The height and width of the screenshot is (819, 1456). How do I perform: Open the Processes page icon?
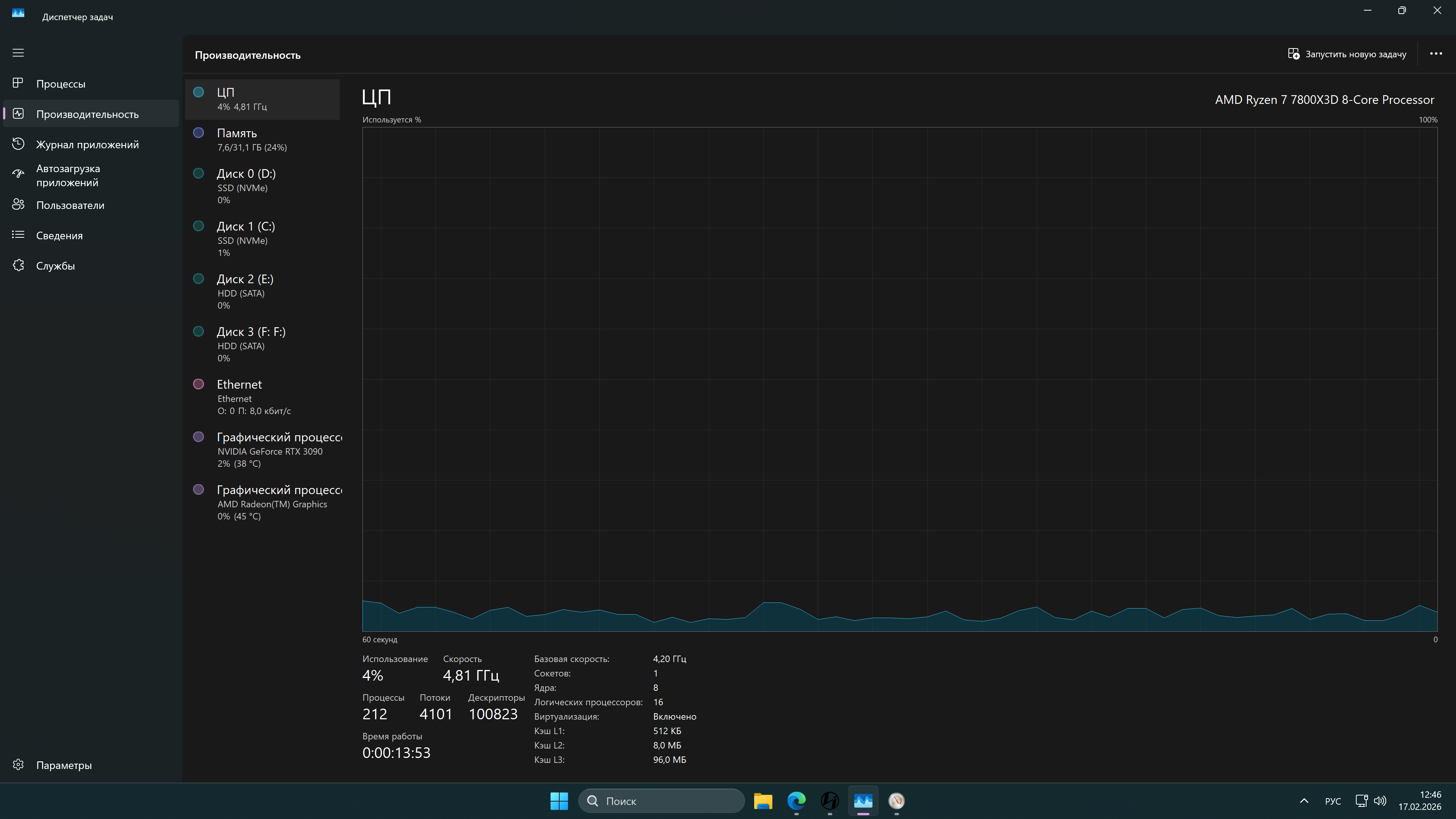[x=18, y=84]
